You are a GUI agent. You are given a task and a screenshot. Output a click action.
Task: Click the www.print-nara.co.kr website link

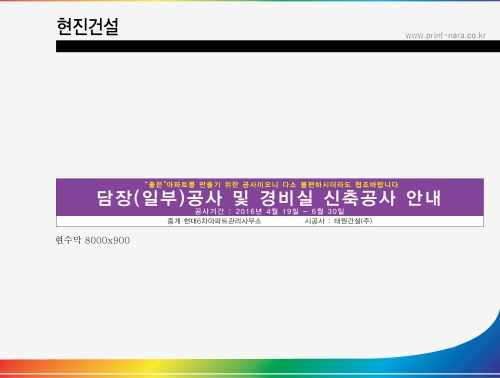(x=445, y=35)
